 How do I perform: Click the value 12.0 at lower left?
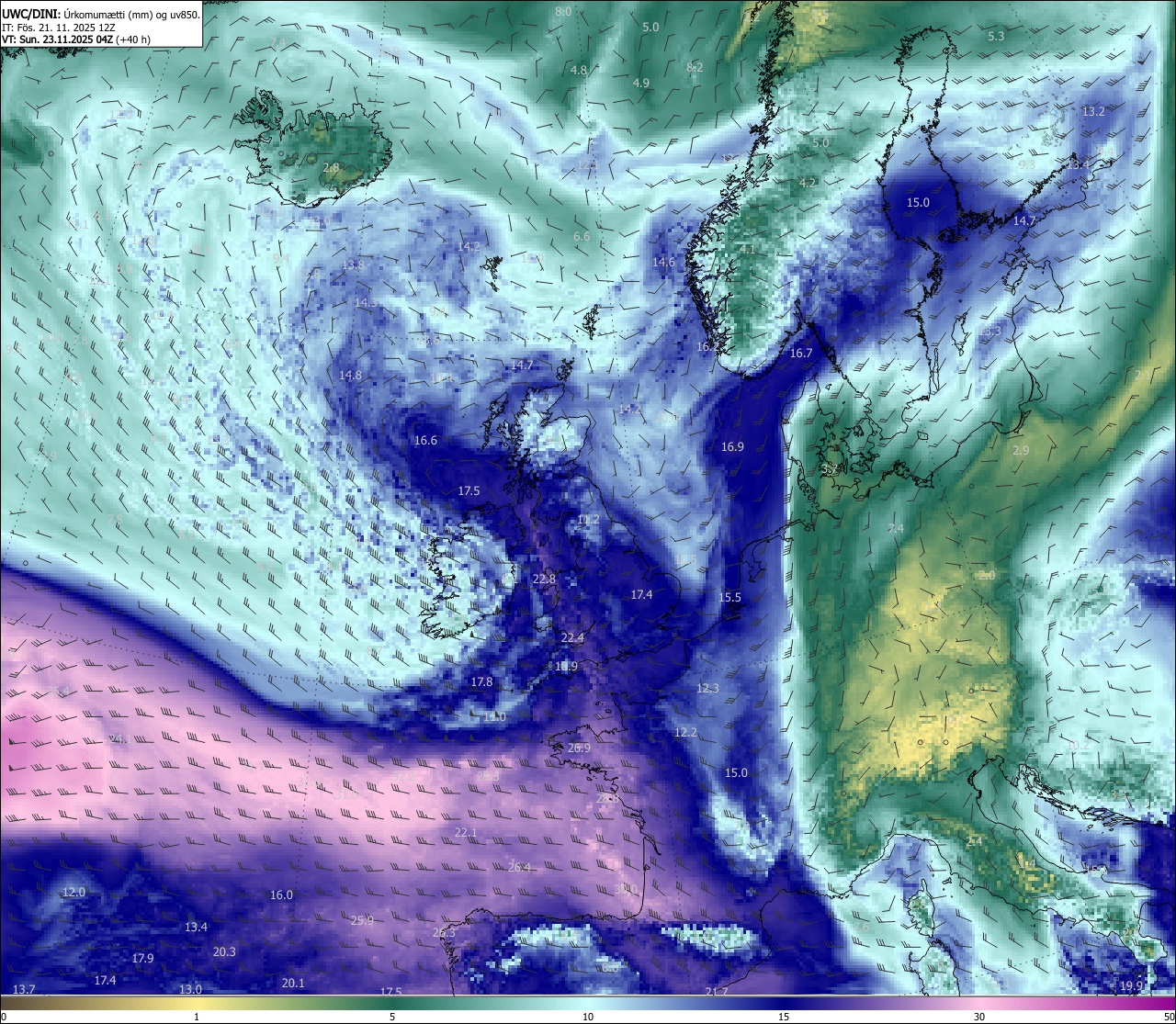[x=73, y=893]
